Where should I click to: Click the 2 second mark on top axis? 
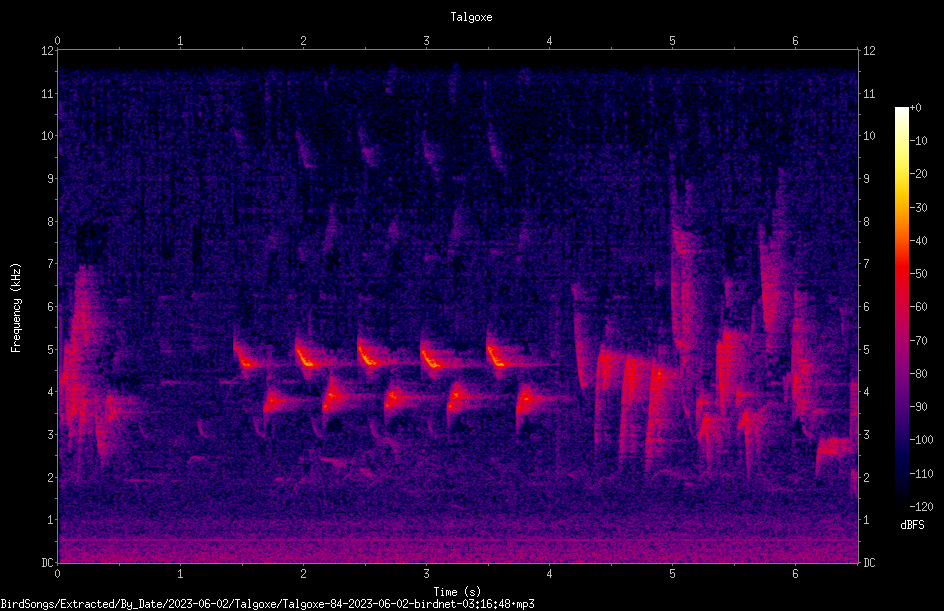[303, 41]
